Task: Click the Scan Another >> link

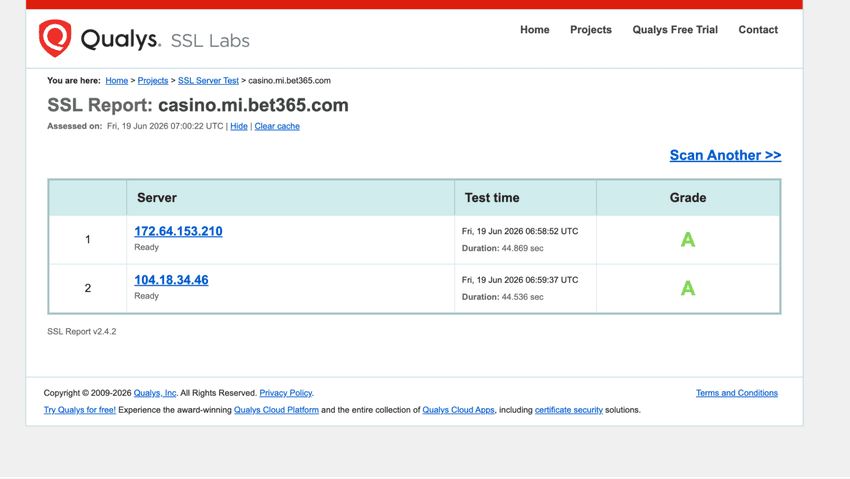Action: coord(725,156)
